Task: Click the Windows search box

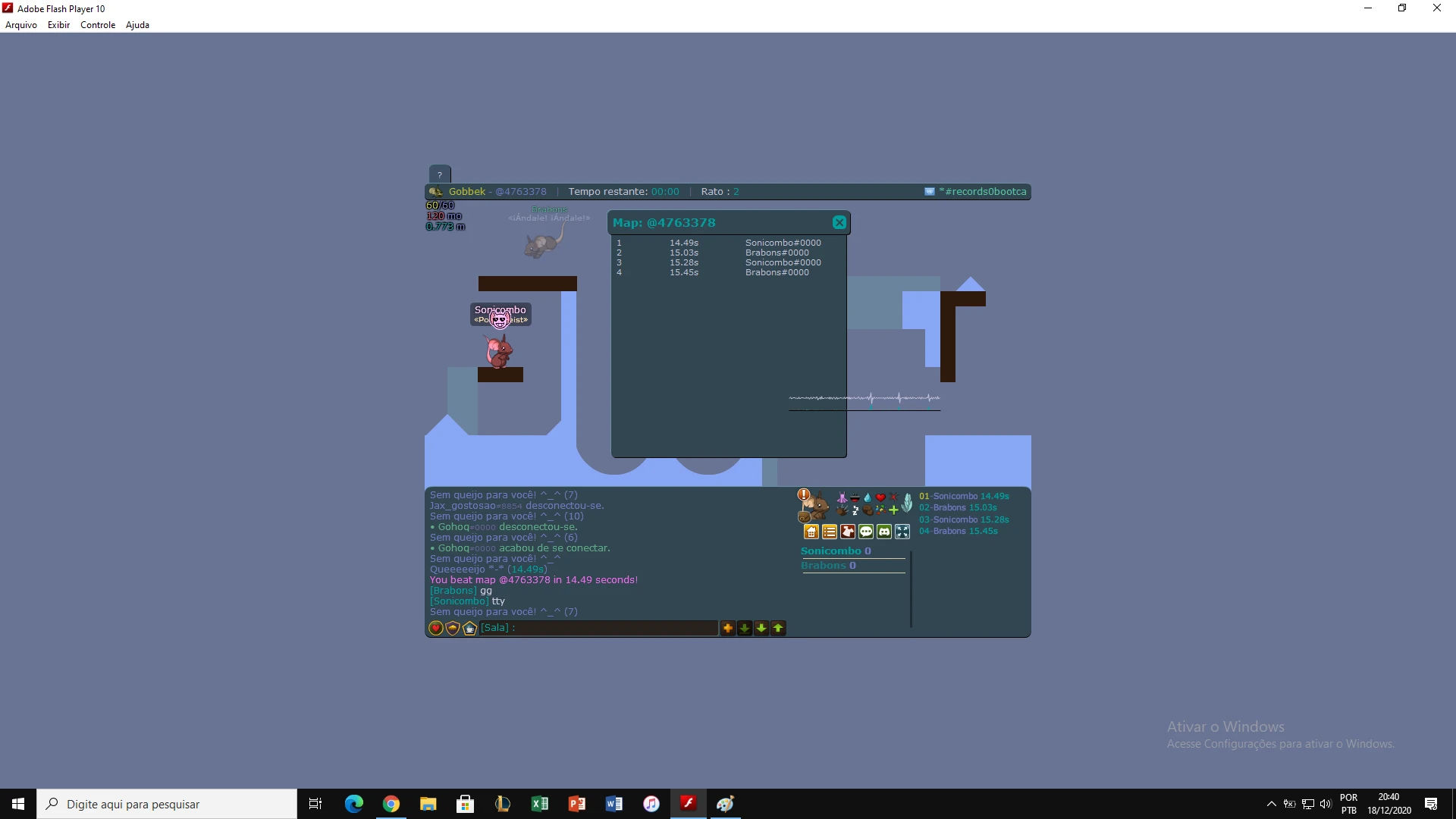Action: tap(167, 804)
